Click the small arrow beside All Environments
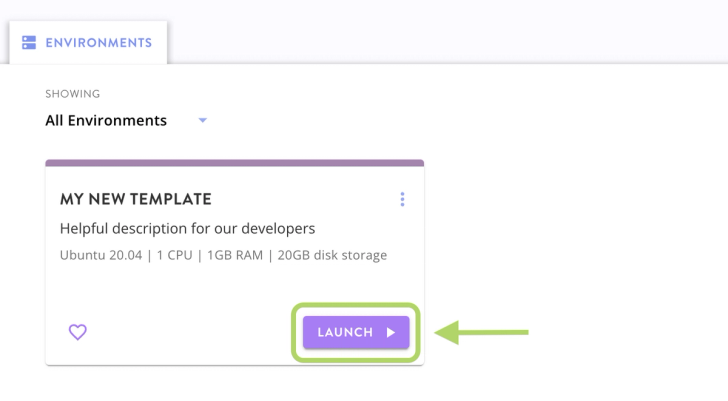The height and width of the screenshot is (401, 728). [x=202, y=120]
